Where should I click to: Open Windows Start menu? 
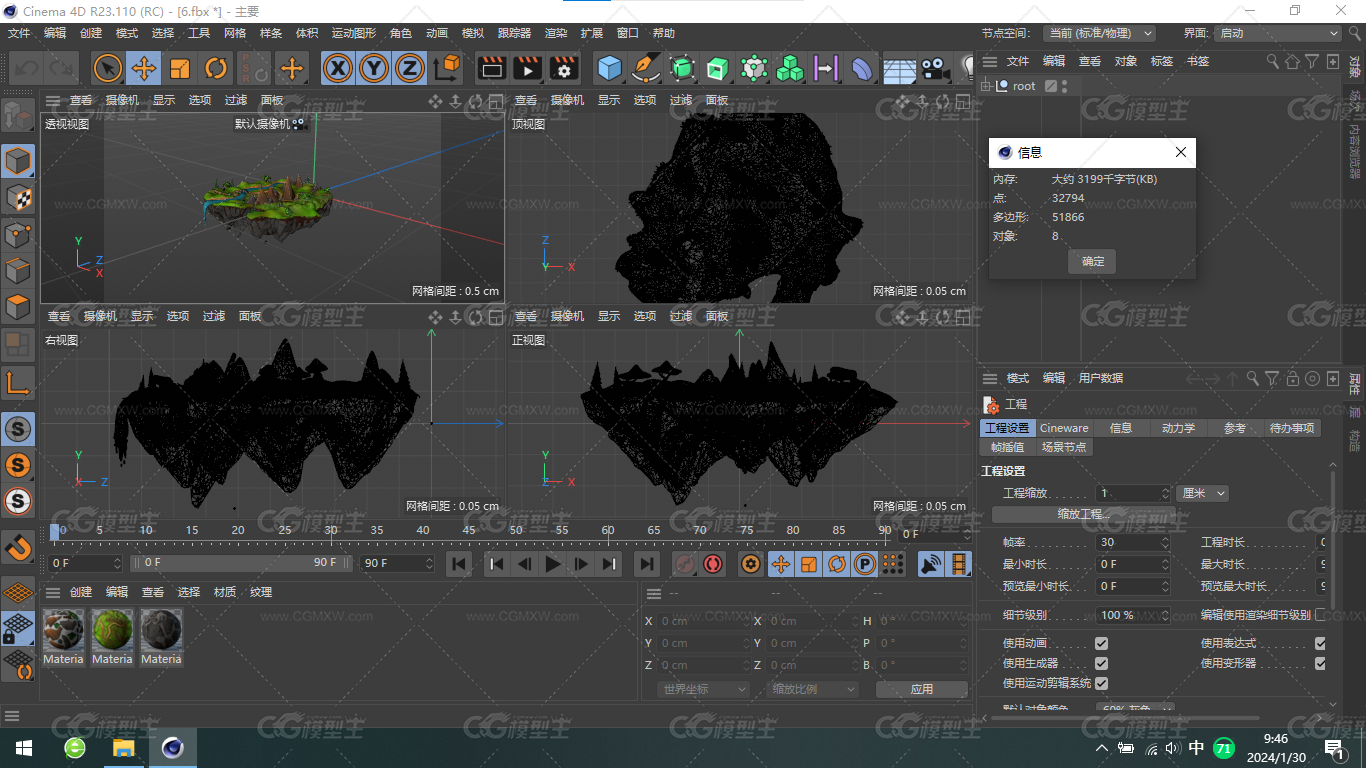[x=24, y=748]
